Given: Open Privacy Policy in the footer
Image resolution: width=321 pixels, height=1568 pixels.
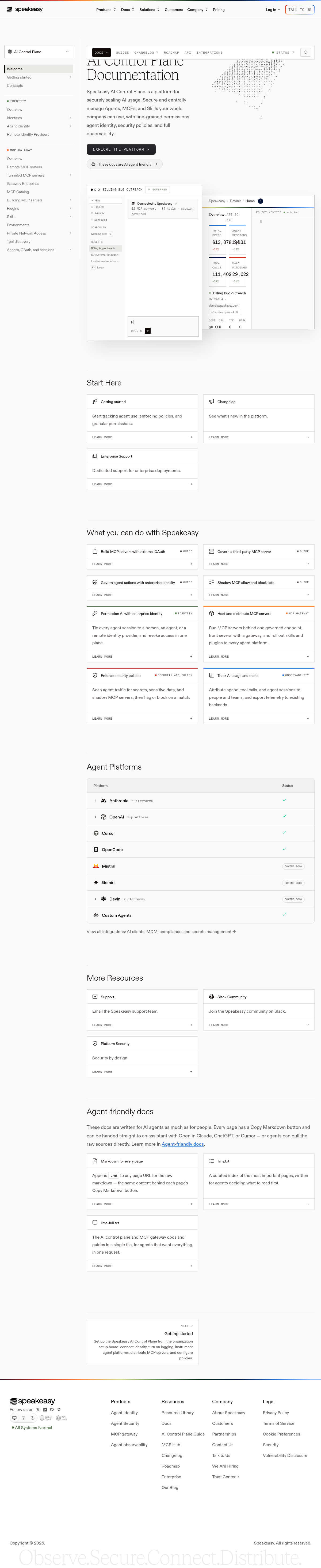Looking at the screenshot, I should click(x=276, y=1413).
